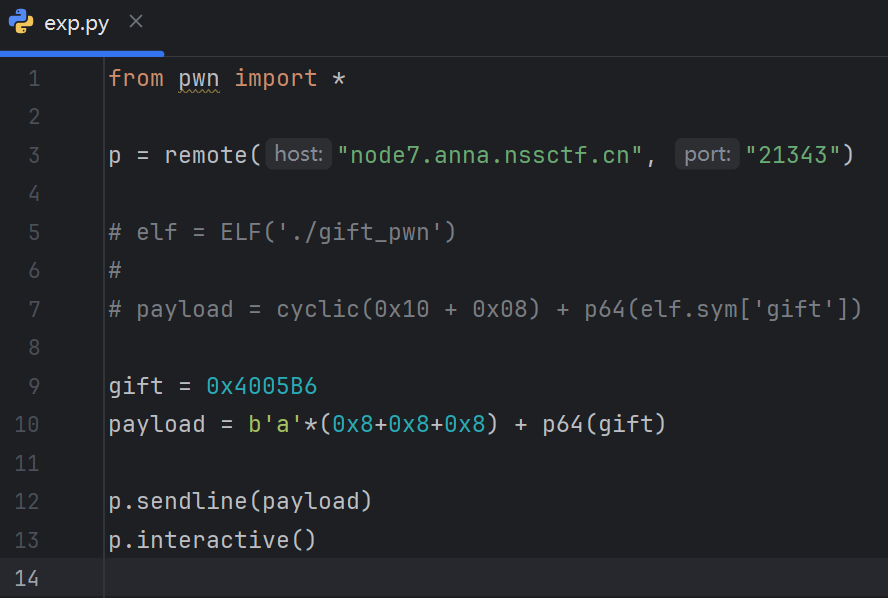Click the lone # comment on line 6

[115, 271]
